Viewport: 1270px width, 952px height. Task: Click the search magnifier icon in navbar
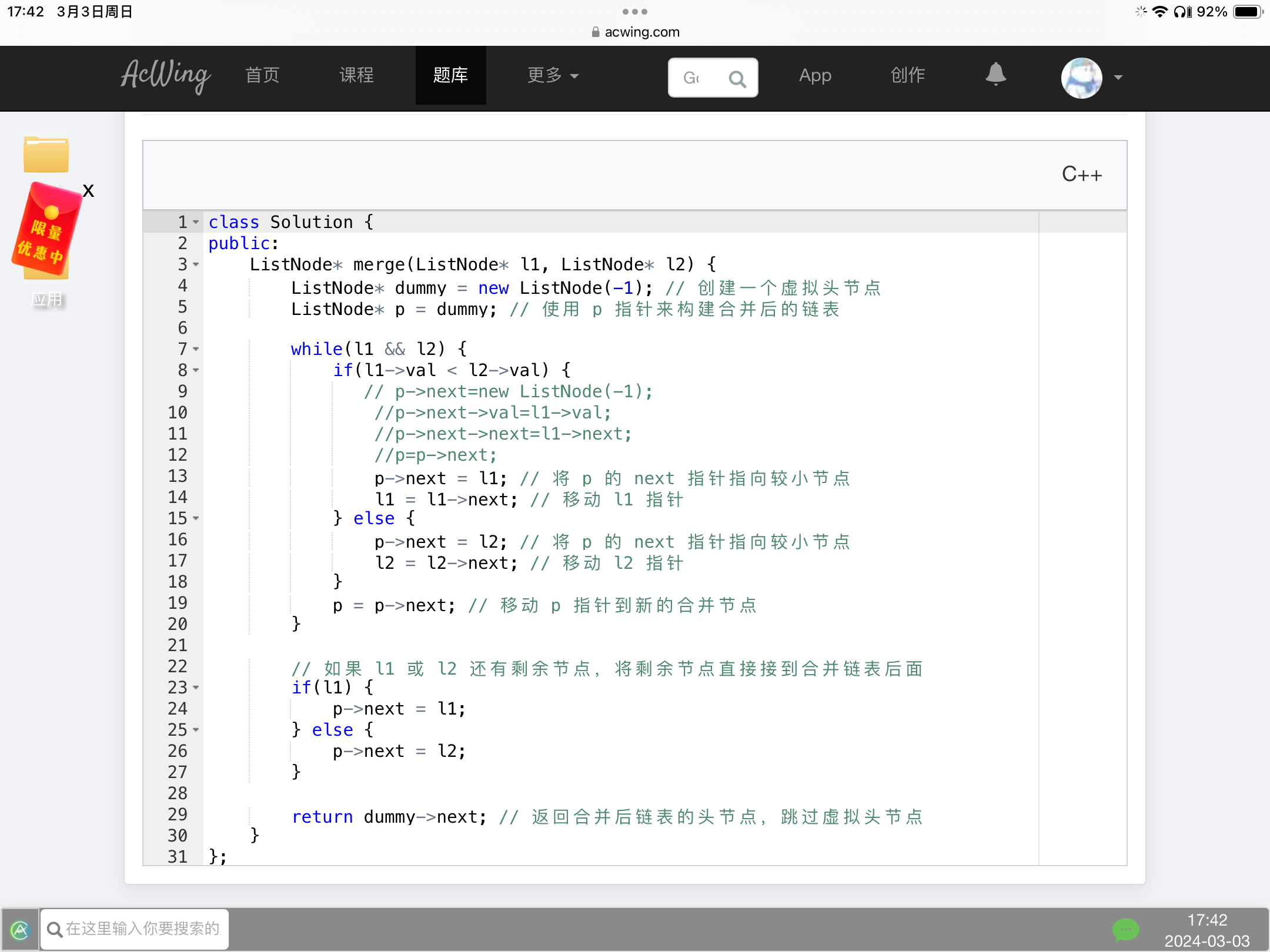737,78
